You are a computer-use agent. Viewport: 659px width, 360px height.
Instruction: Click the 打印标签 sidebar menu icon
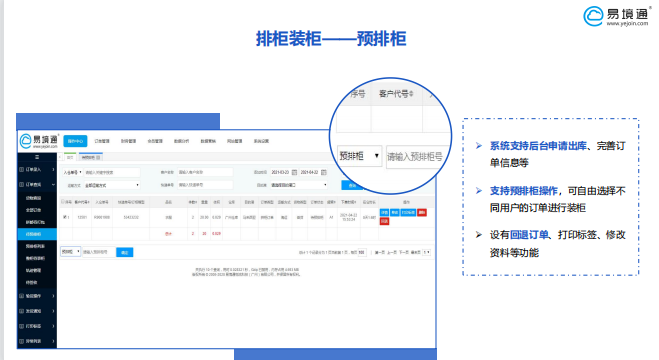(21, 326)
